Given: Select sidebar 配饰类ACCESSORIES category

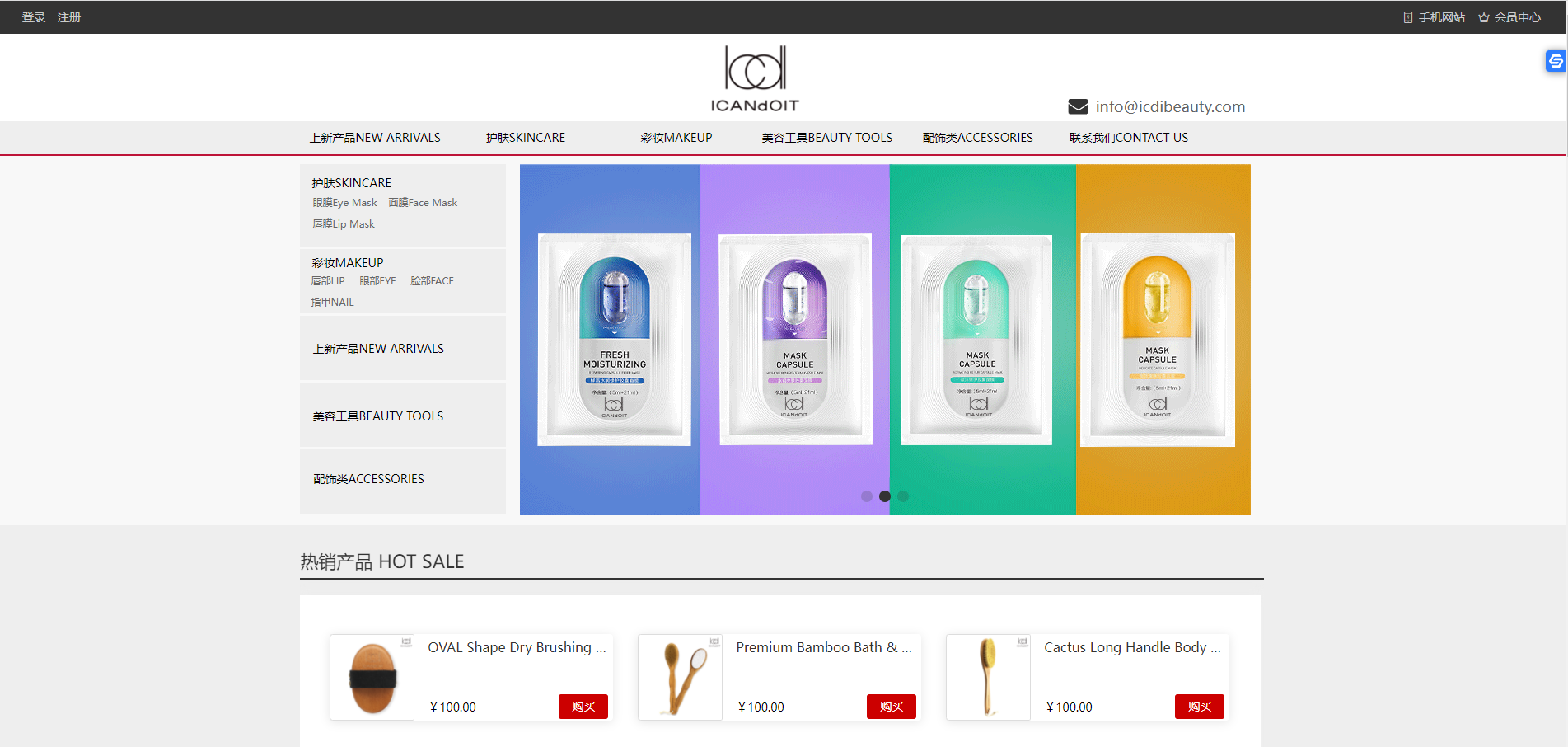Looking at the screenshot, I should 368,479.
